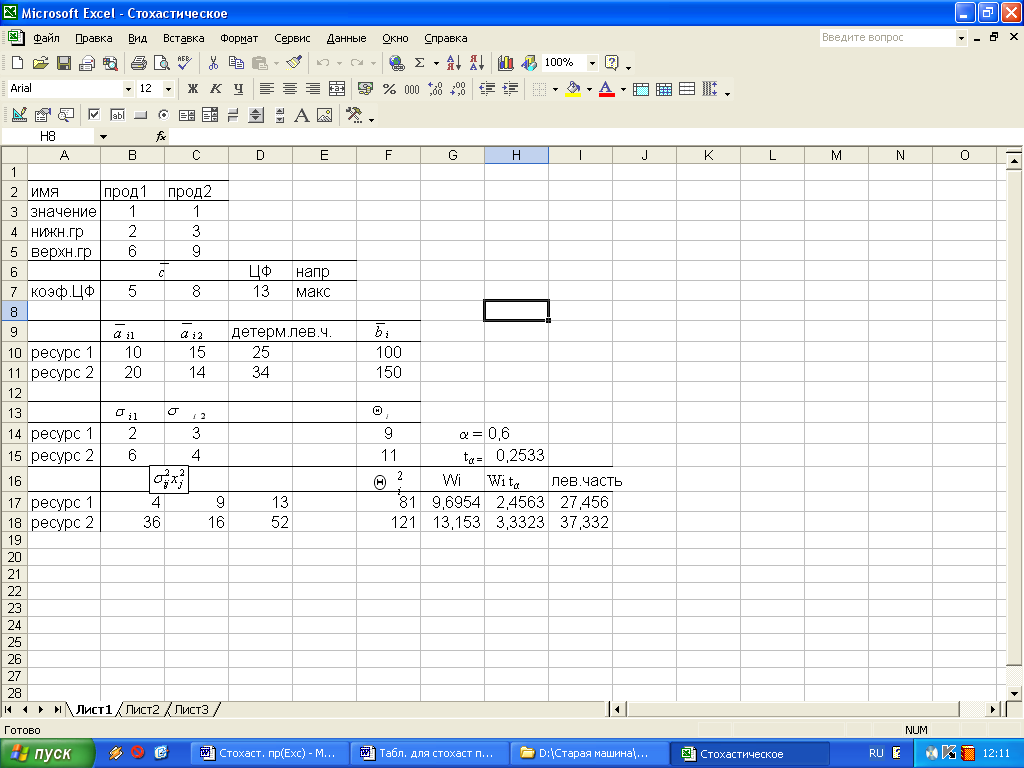Print with the printer icon
This screenshot has width=1024, height=768.
tap(138, 63)
